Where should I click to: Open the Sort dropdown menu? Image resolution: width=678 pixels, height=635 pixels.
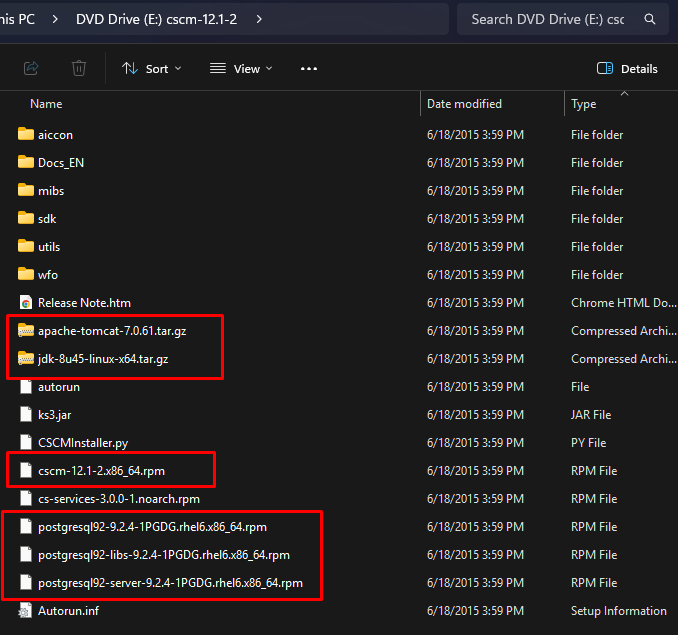coord(152,69)
